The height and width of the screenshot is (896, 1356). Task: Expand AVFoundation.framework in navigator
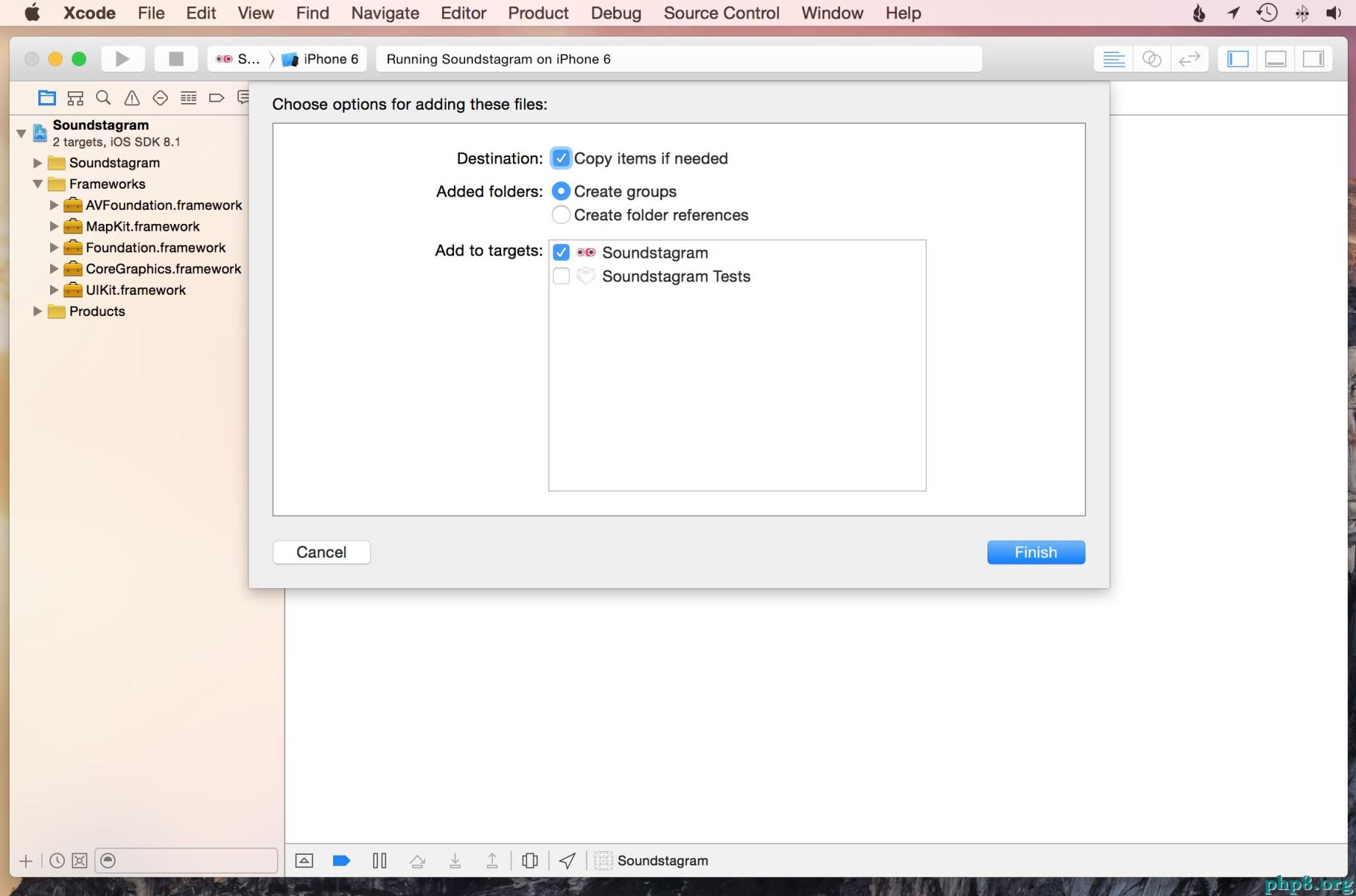click(54, 206)
